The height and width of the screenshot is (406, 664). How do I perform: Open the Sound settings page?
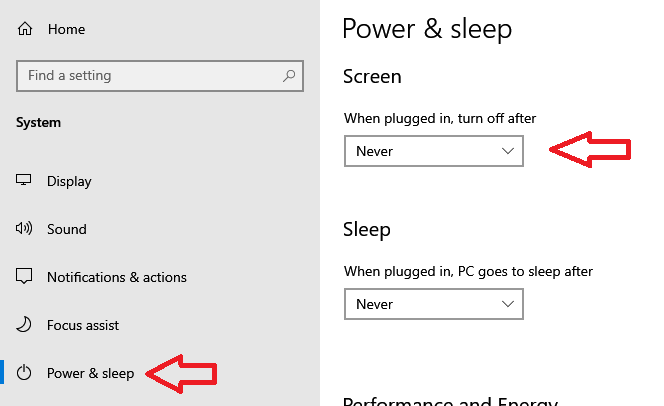coord(66,229)
